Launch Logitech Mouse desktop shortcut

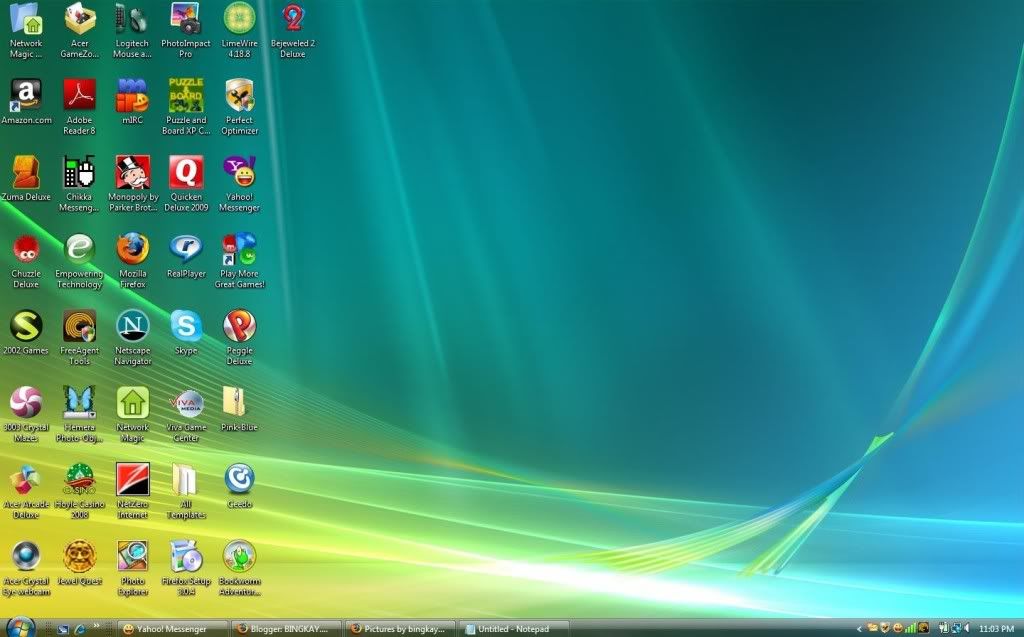click(133, 31)
